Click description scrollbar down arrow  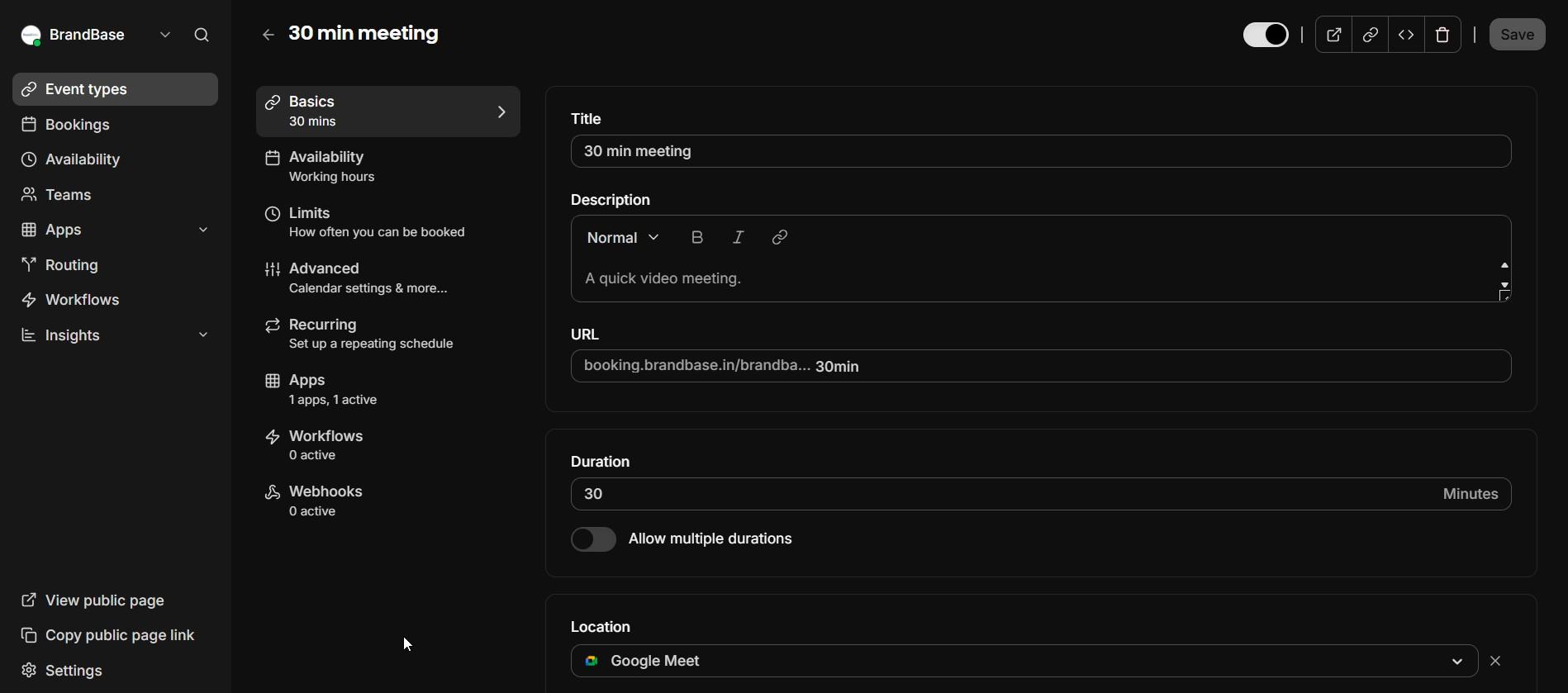tap(1504, 285)
